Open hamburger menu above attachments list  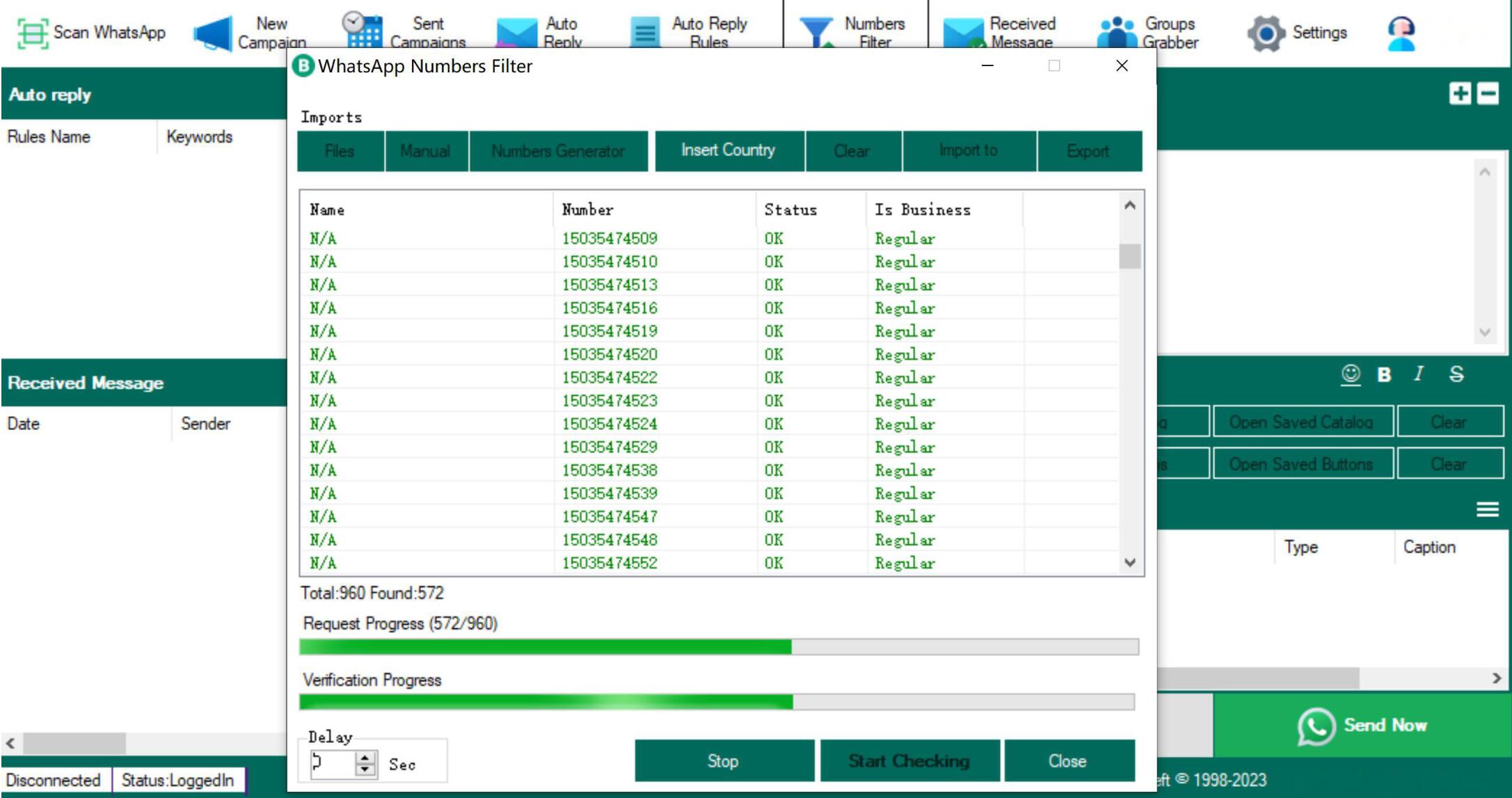point(1488,510)
